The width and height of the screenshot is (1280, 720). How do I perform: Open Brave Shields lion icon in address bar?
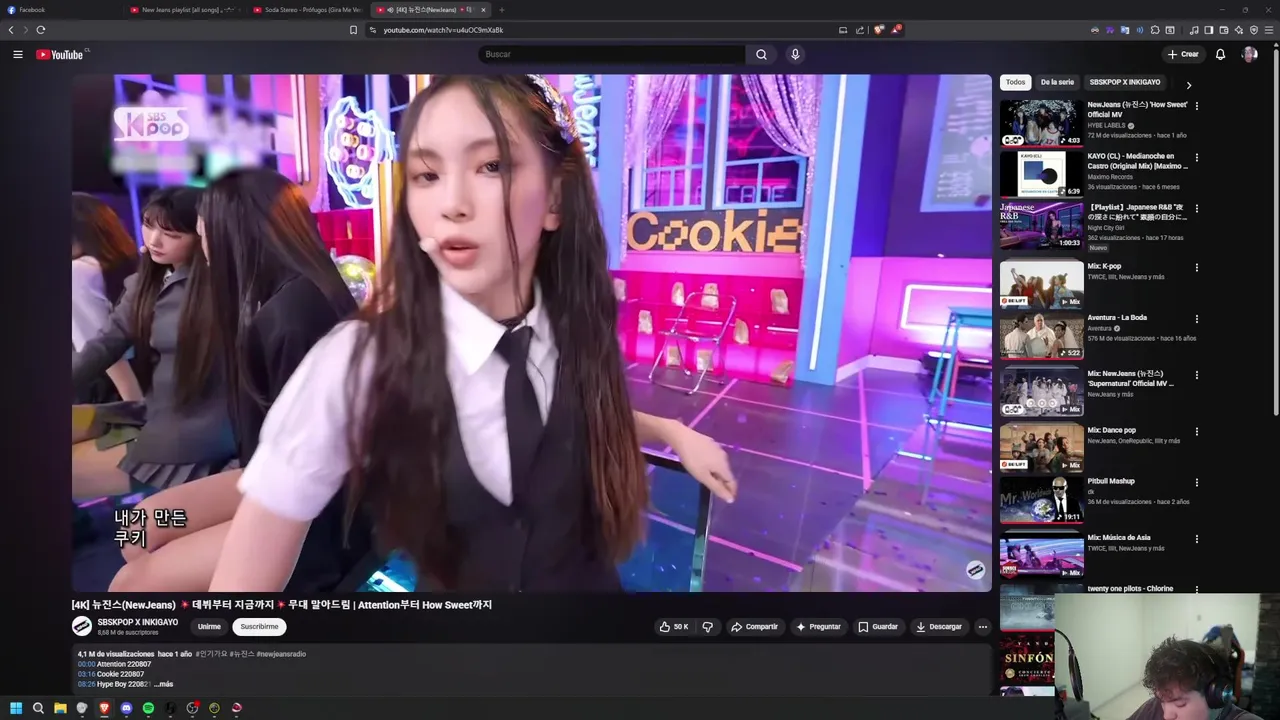click(879, 30)
